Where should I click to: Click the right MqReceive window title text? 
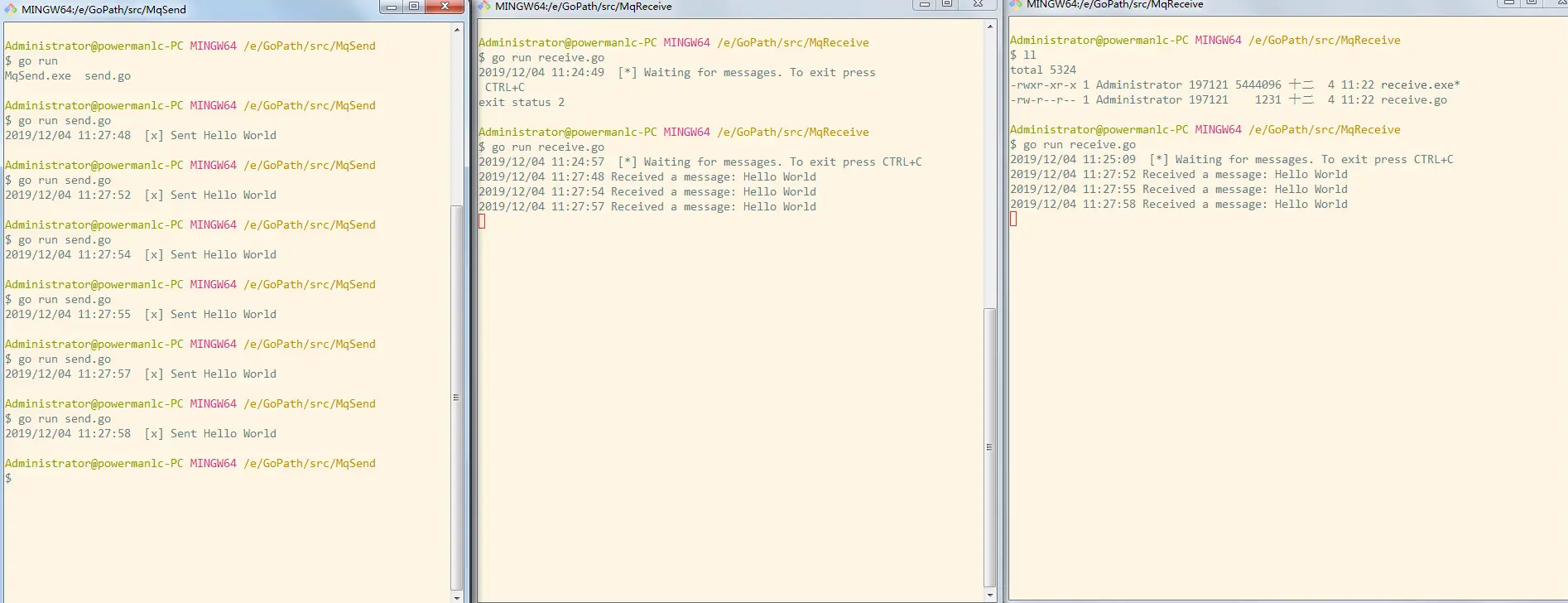[1115, 5]
